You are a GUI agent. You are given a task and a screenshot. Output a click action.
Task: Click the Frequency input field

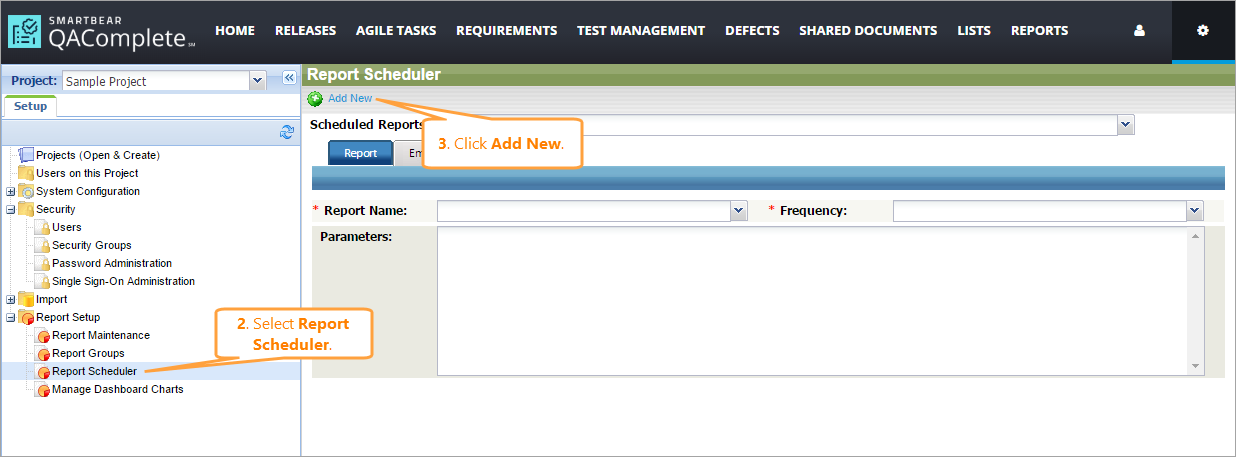(x=1040, y=210)
